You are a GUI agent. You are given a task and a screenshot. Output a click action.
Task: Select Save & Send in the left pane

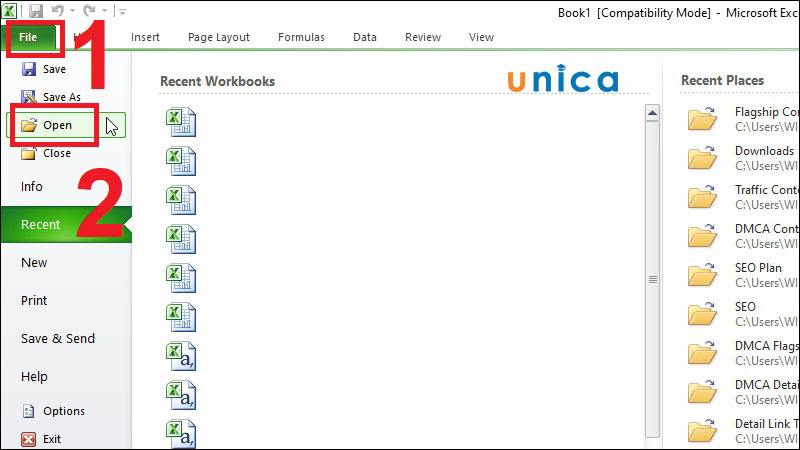click(x=58, y=339)
